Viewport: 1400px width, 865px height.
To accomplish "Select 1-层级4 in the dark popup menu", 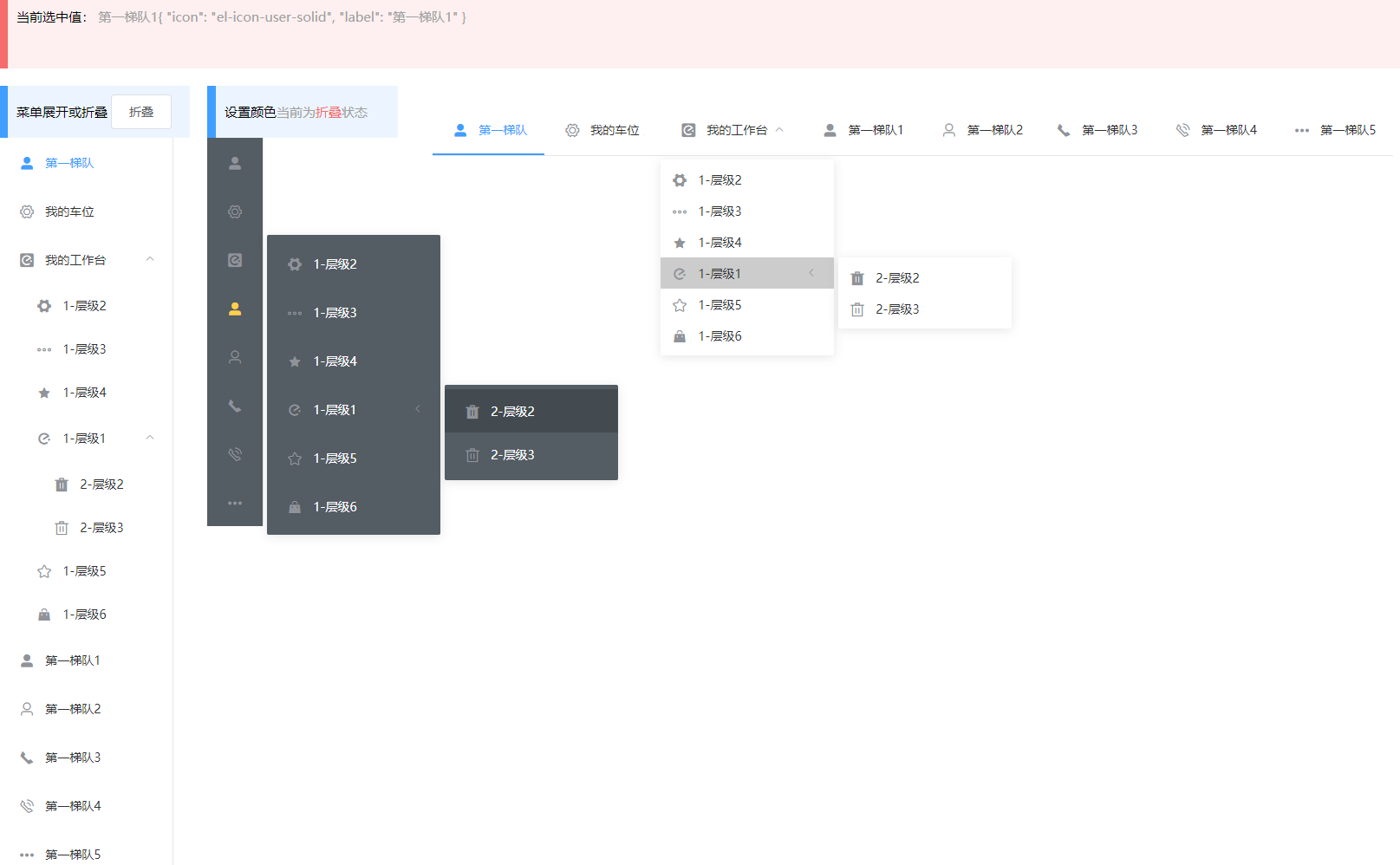I will coord(354,361).
